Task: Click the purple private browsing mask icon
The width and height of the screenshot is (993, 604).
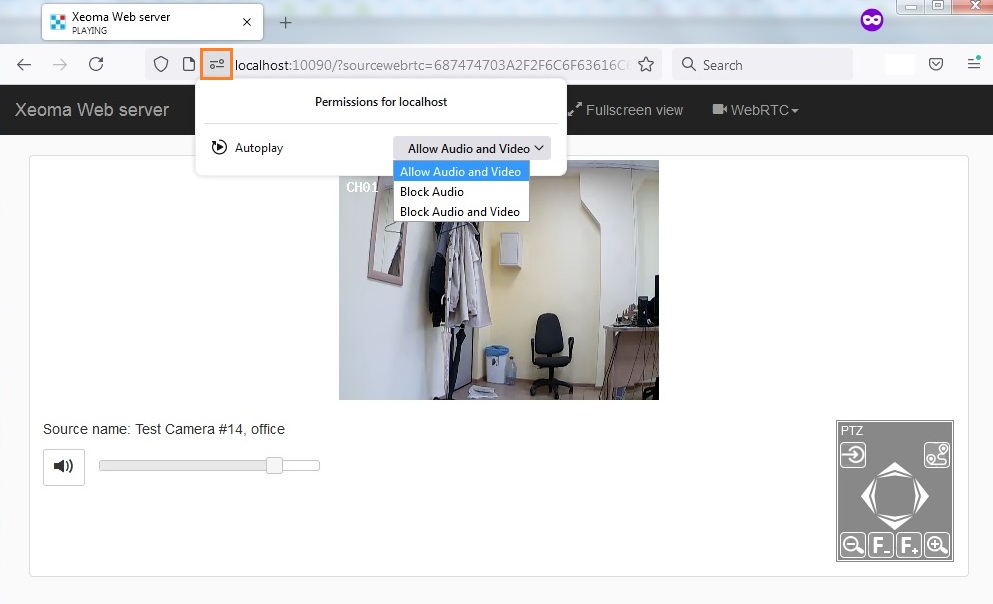Action: click(x=872, y=20)
